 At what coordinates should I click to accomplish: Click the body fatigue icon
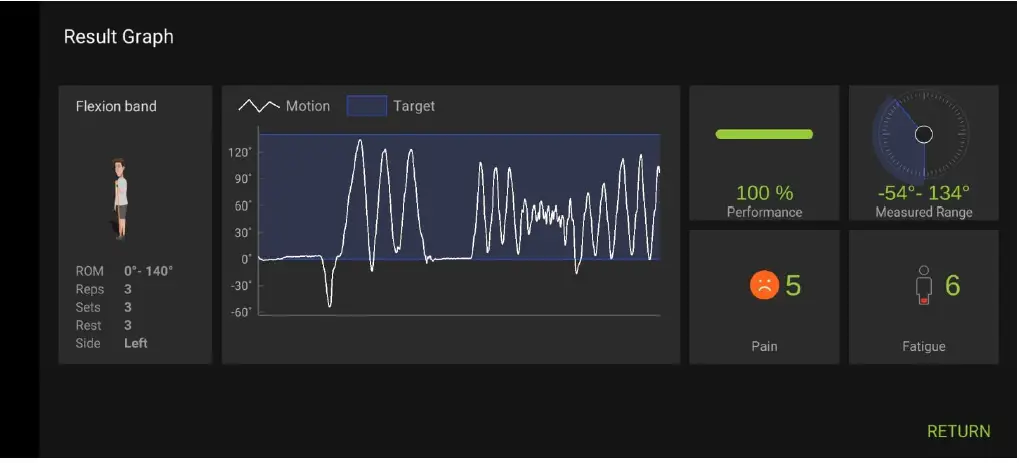[x=924, y=285]
